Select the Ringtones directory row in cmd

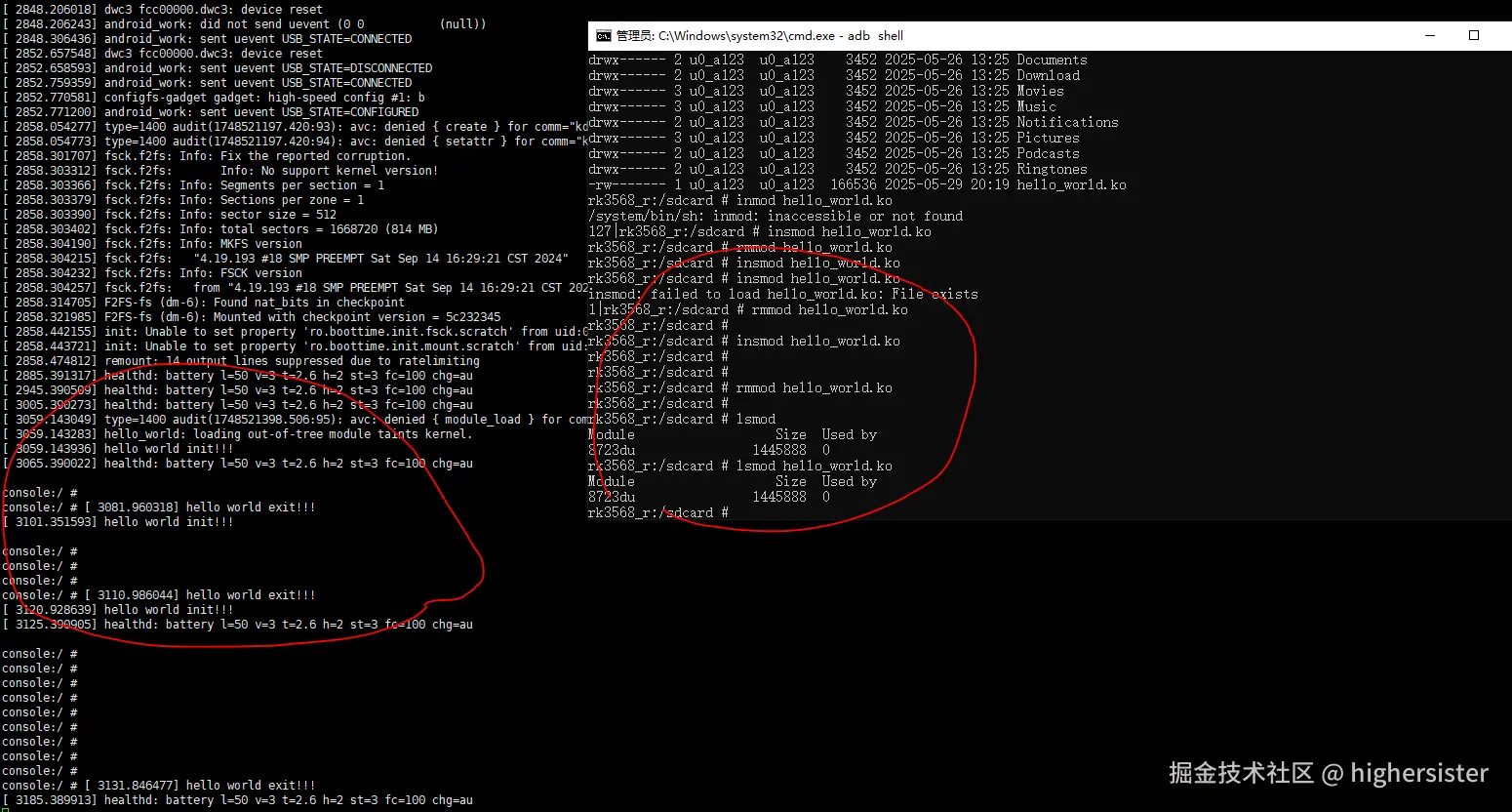tap(838, 169)
